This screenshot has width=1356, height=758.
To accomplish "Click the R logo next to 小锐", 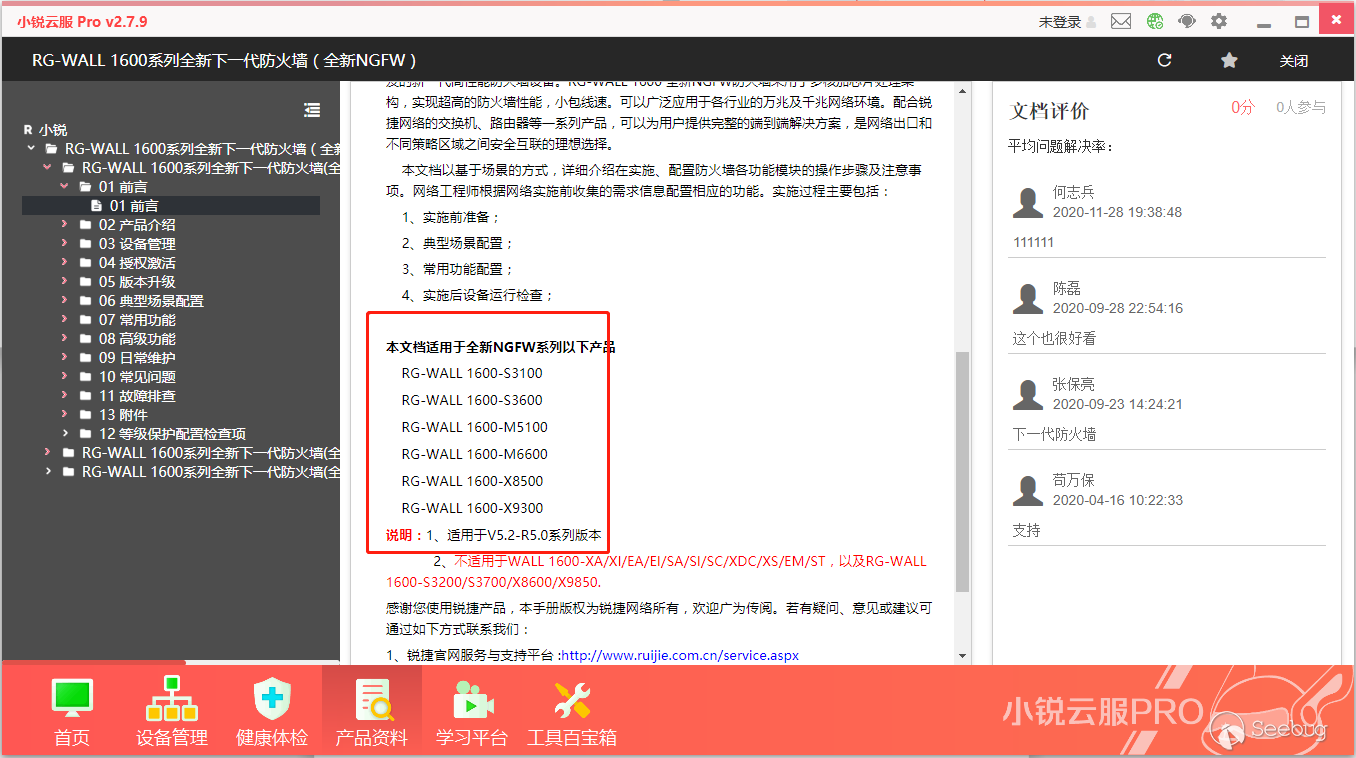I will (x=28, y=130).
